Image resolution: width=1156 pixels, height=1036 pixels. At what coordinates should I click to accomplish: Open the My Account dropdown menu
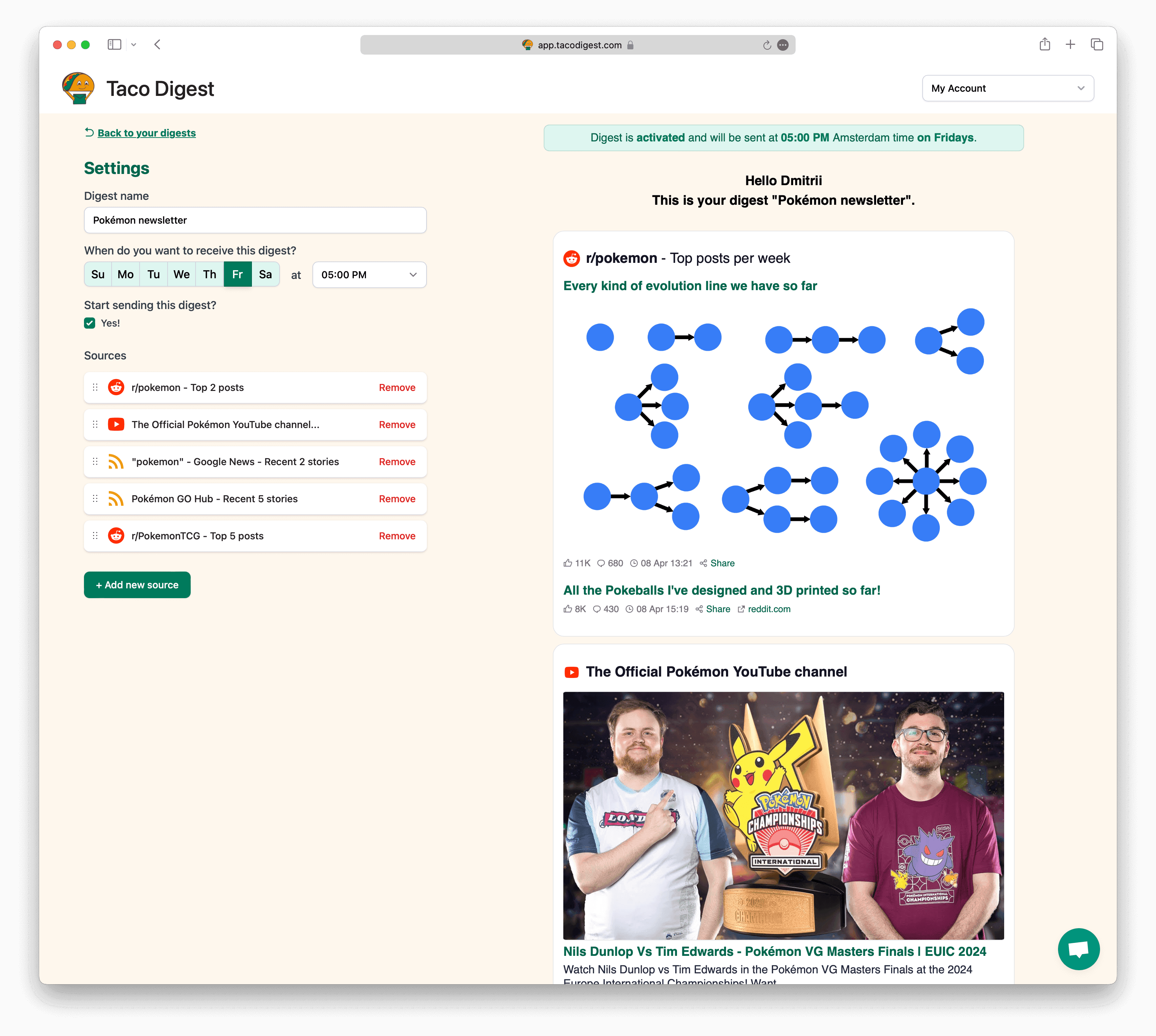1005,87
